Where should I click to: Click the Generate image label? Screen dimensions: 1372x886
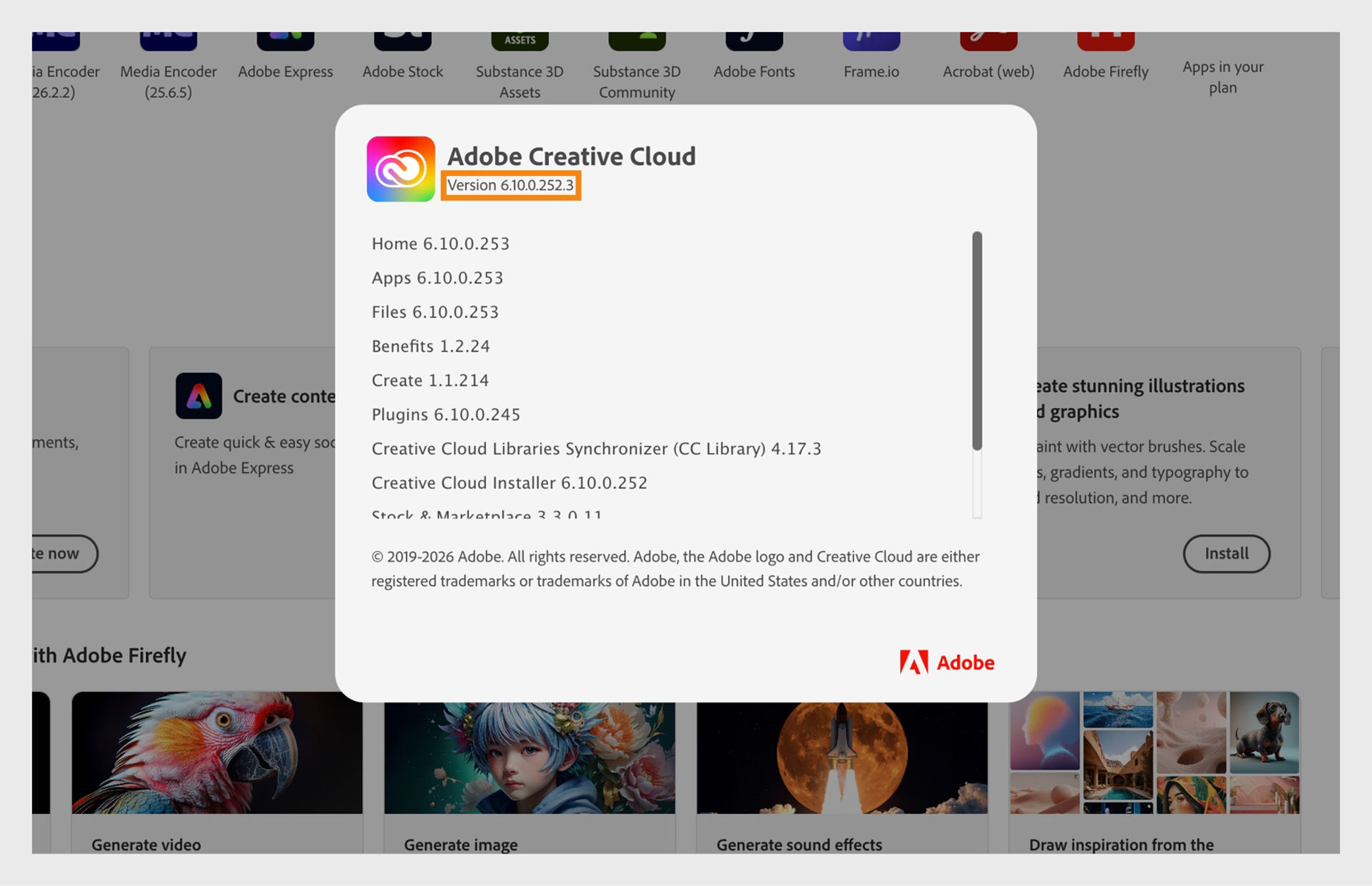(461, 845)
